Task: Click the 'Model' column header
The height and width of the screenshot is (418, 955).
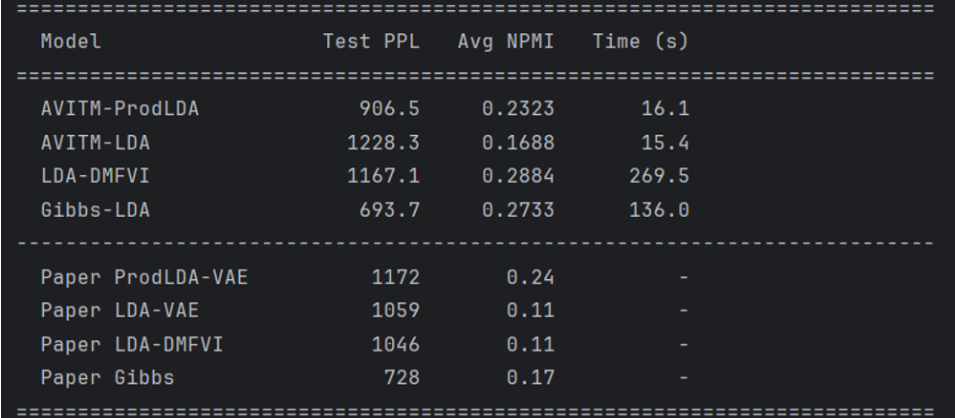Action: [71, 41]
